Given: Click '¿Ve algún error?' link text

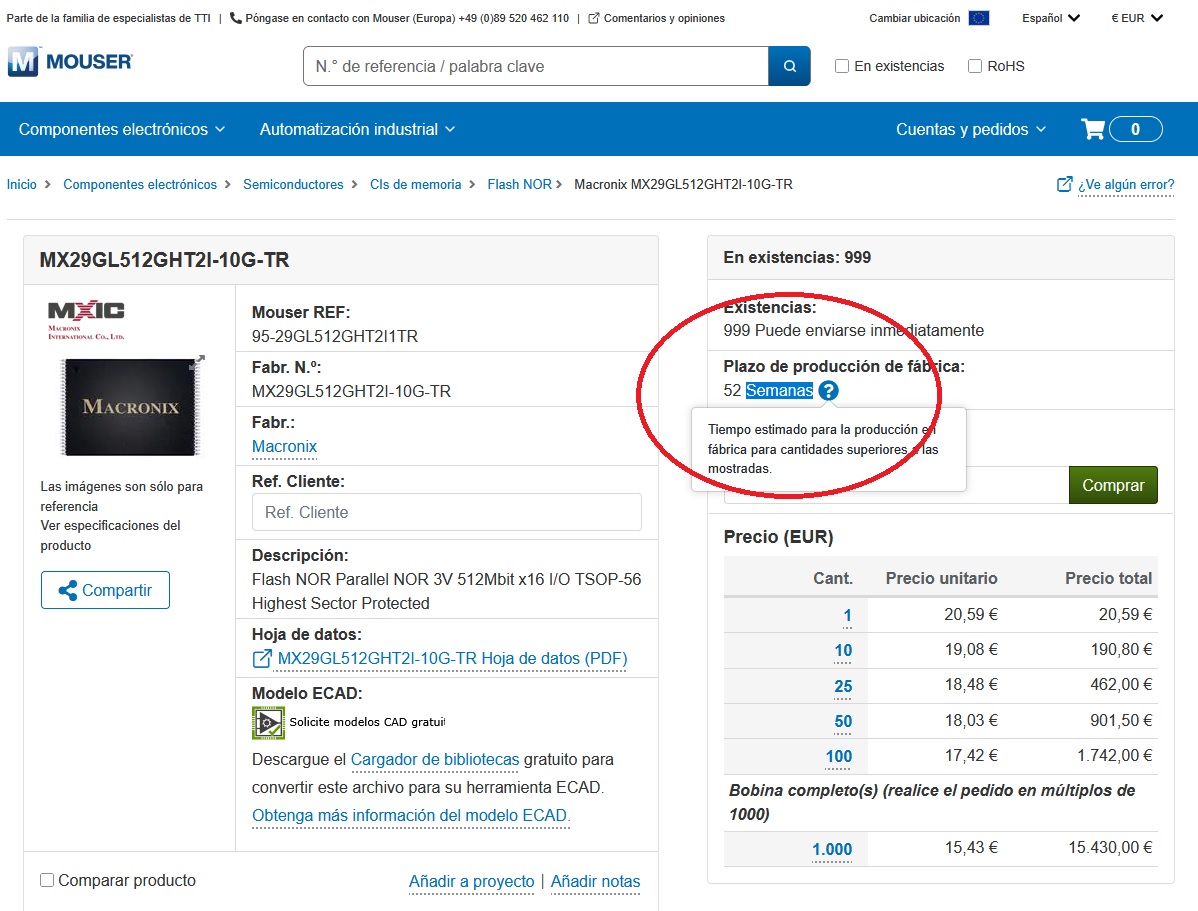Looking at the screenshot, I should 1126,184.
